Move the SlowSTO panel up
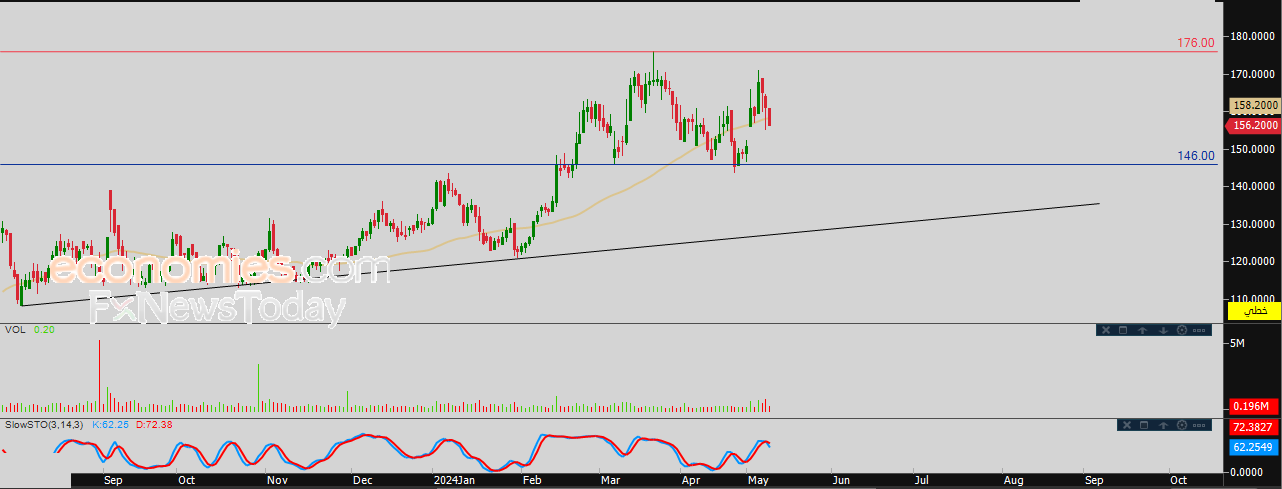 (x=1163, y=425)
